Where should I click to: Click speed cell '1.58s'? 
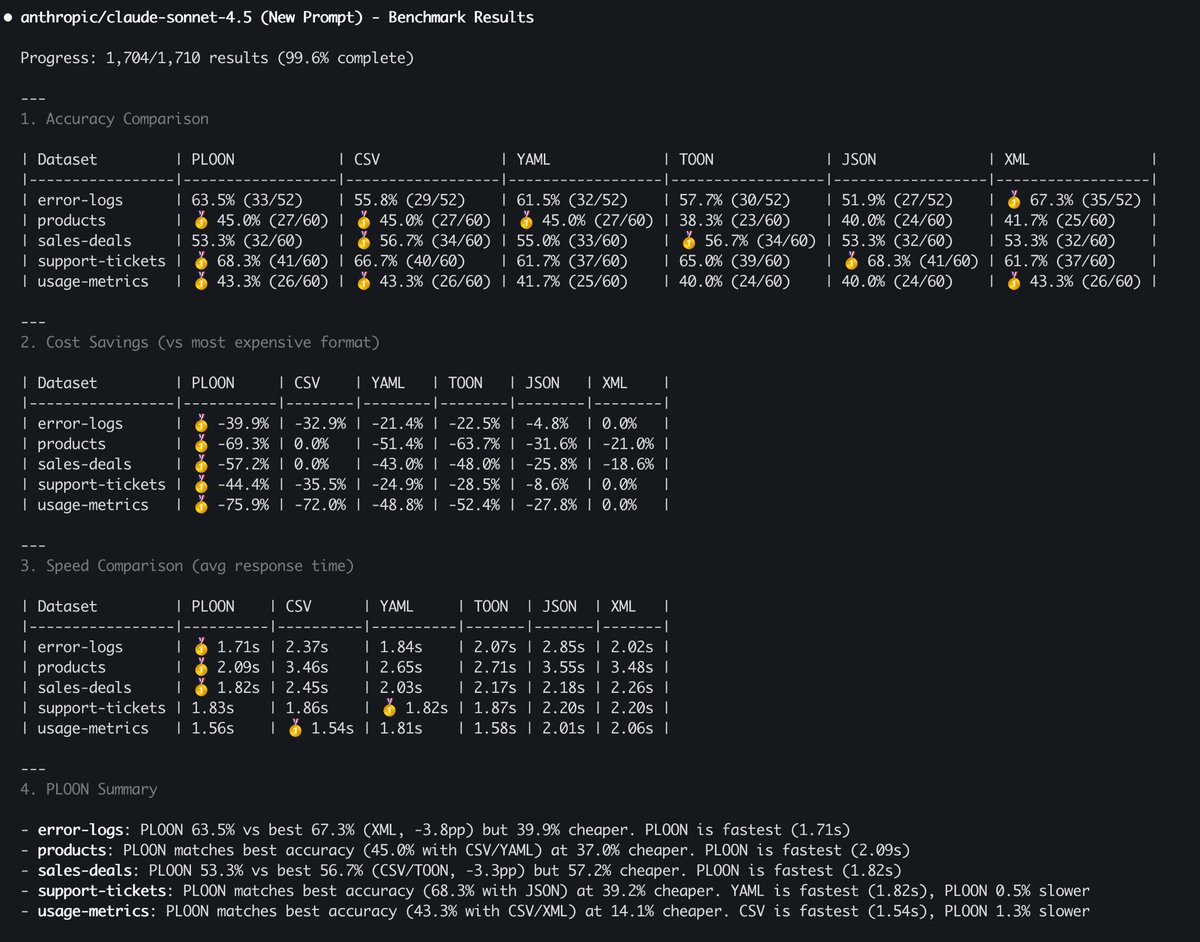496,728
